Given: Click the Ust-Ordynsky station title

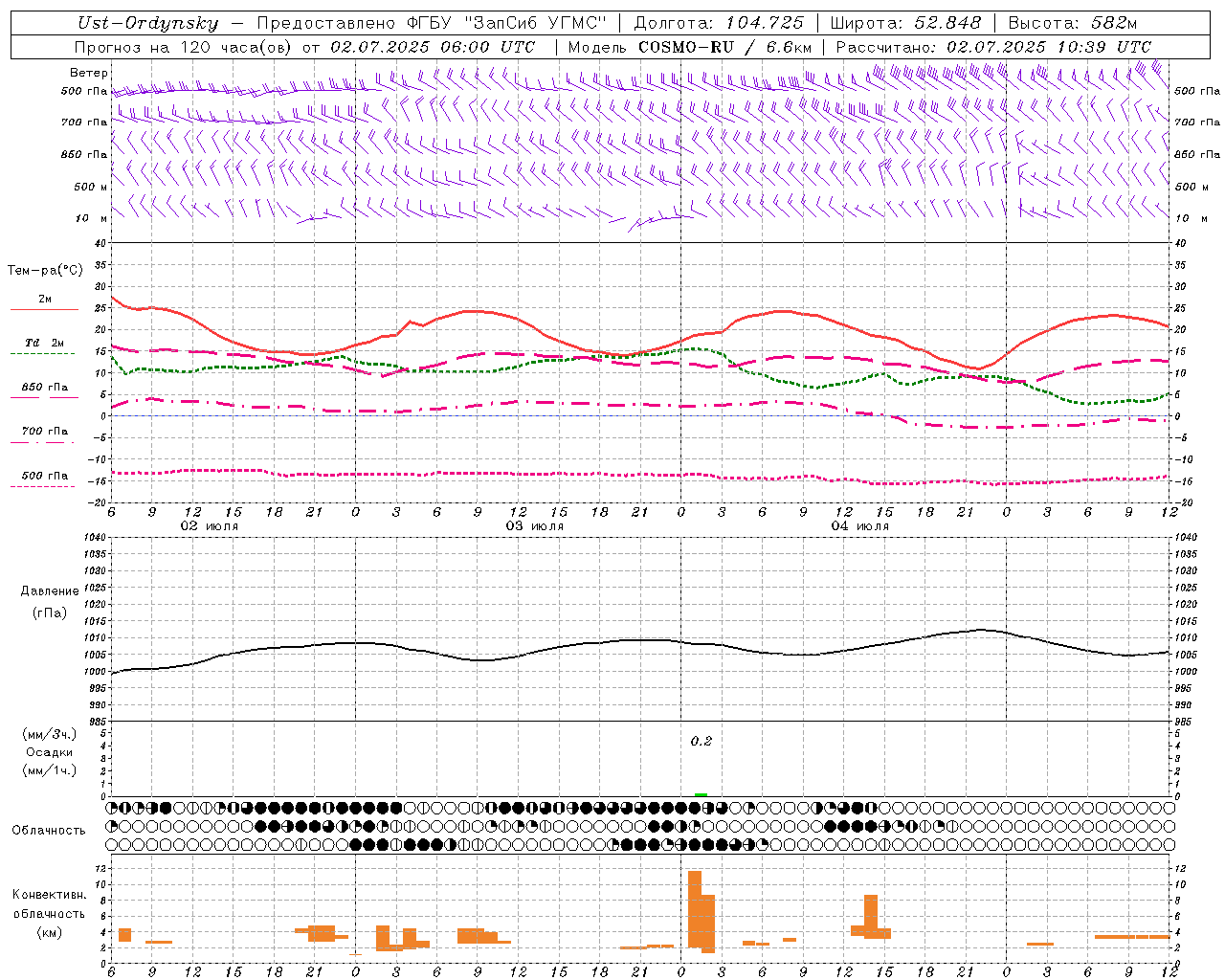Looking at the screenshot, I should (x=148, y=24).
